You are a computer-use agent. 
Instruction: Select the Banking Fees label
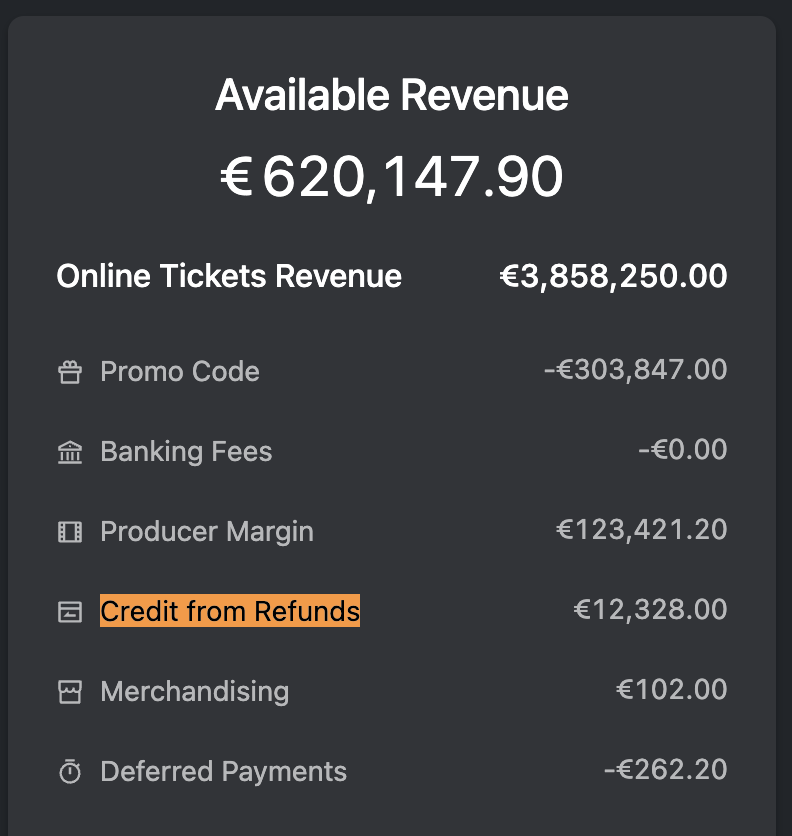pyautogui.click(x=186, y=452)
